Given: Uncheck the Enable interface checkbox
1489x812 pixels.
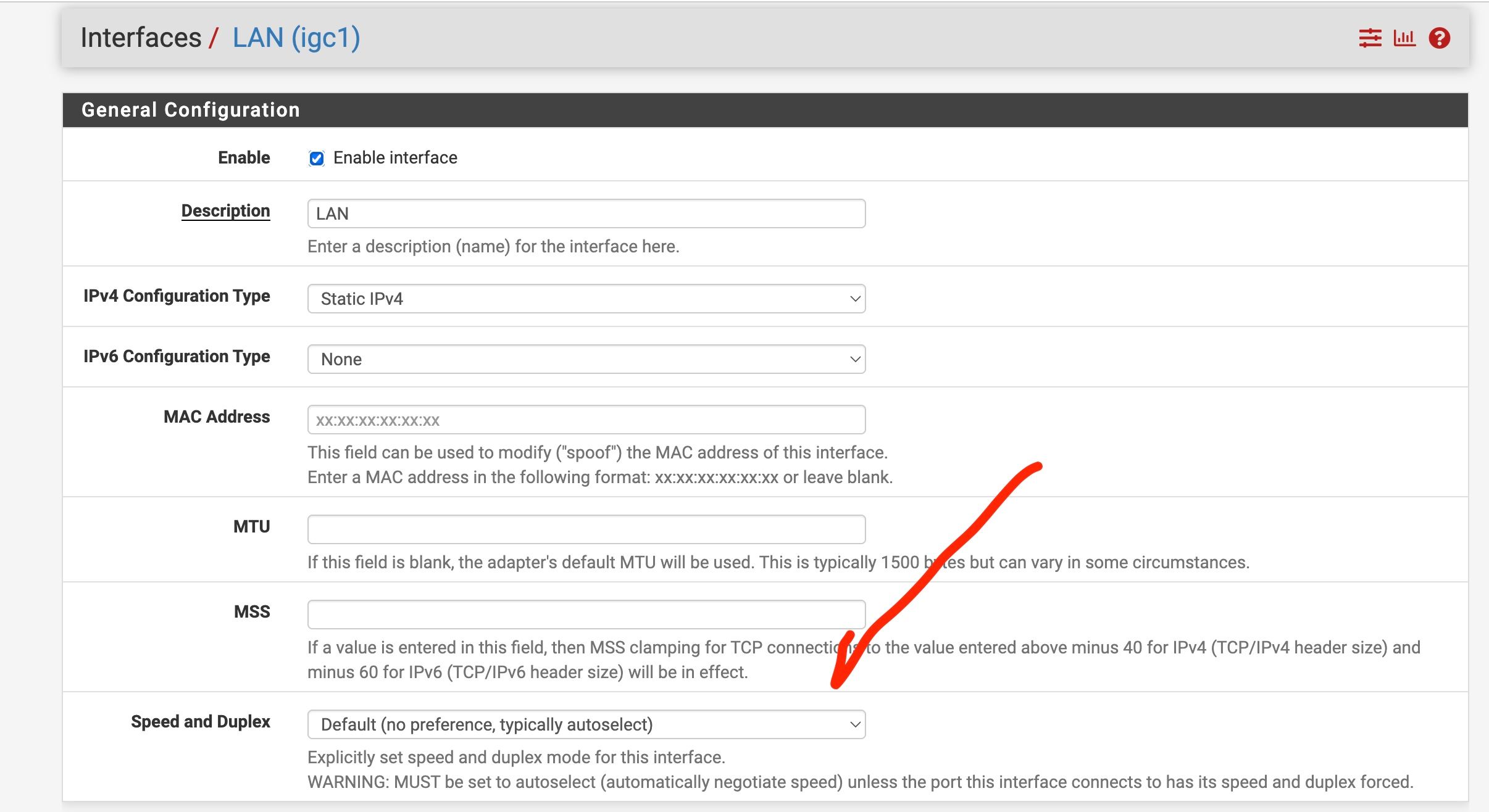Looking at the screenshot, I should click(317, 159).
